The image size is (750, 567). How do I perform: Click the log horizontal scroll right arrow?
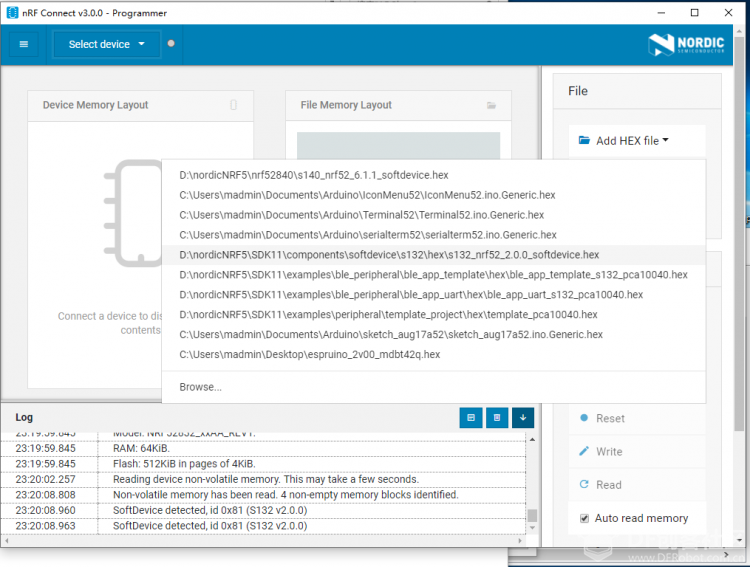point(520,541)
